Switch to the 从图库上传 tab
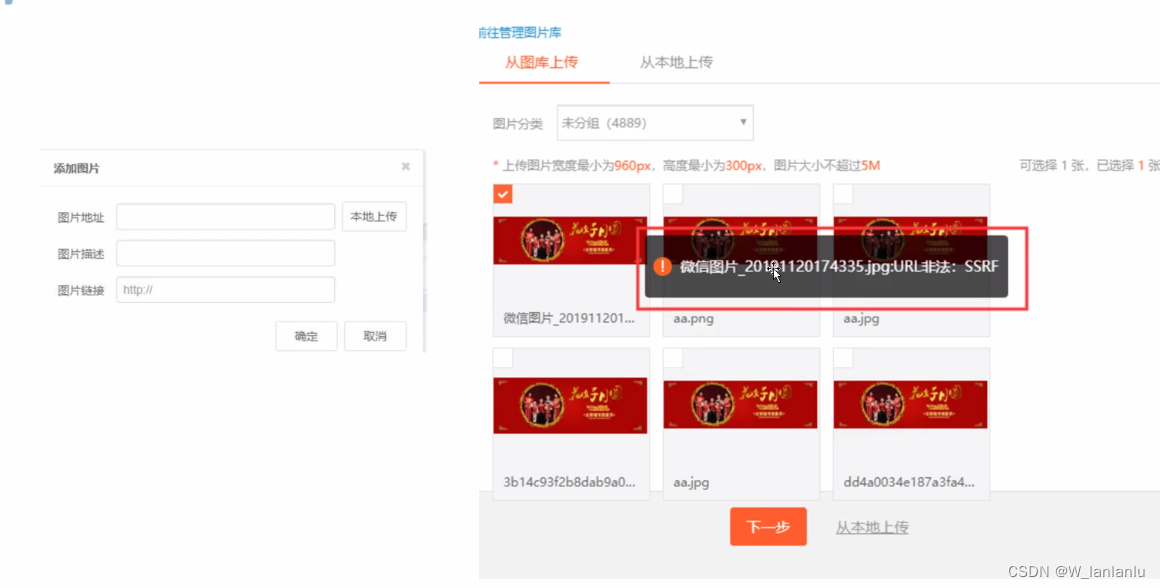The height and width of the screenshot is (588, 1160). (x=542, y=62)
